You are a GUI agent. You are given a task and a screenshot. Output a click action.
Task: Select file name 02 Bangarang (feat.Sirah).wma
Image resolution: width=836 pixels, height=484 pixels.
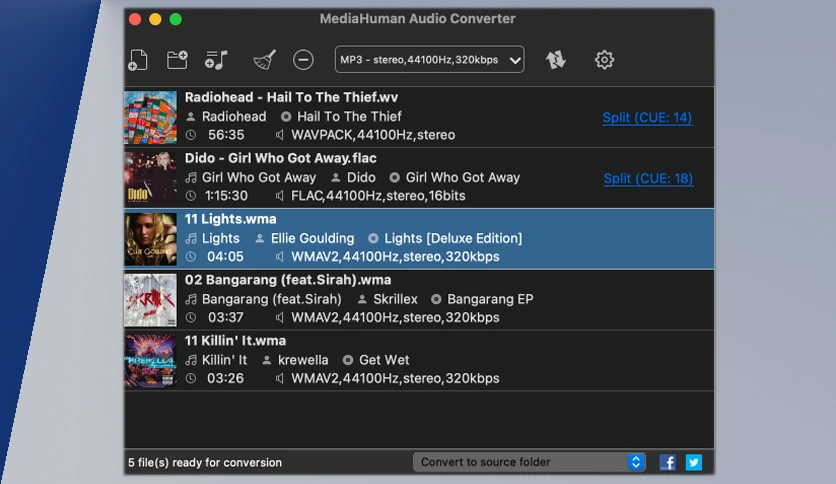point(288,279)
